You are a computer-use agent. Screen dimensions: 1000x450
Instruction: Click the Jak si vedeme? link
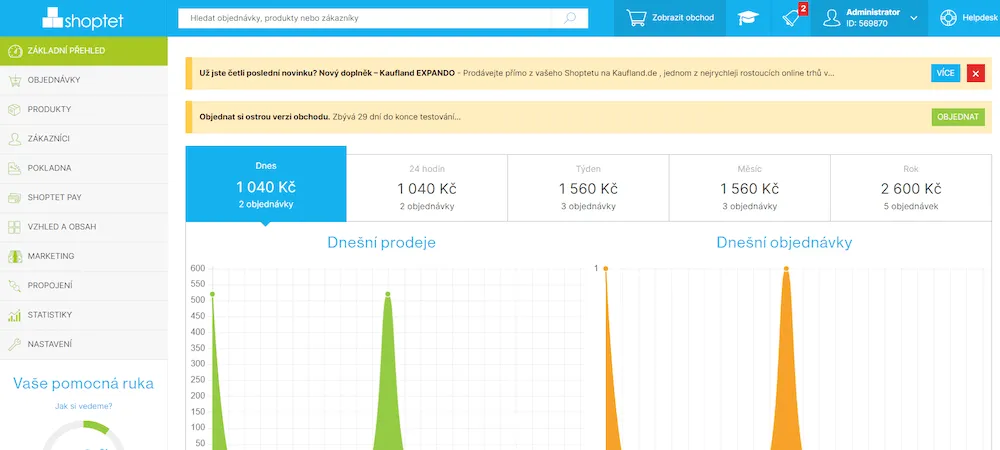click(x=84, y=405)
